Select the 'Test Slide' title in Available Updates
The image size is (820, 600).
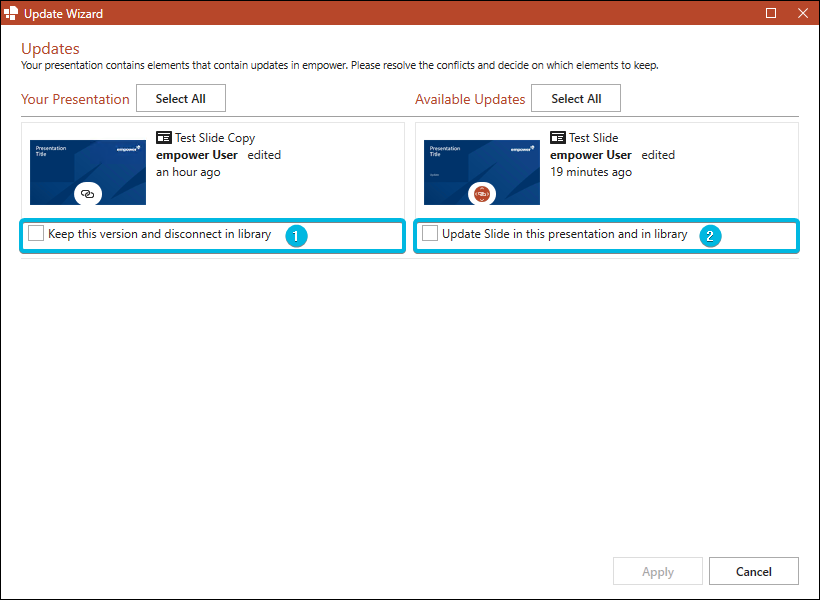594,138
